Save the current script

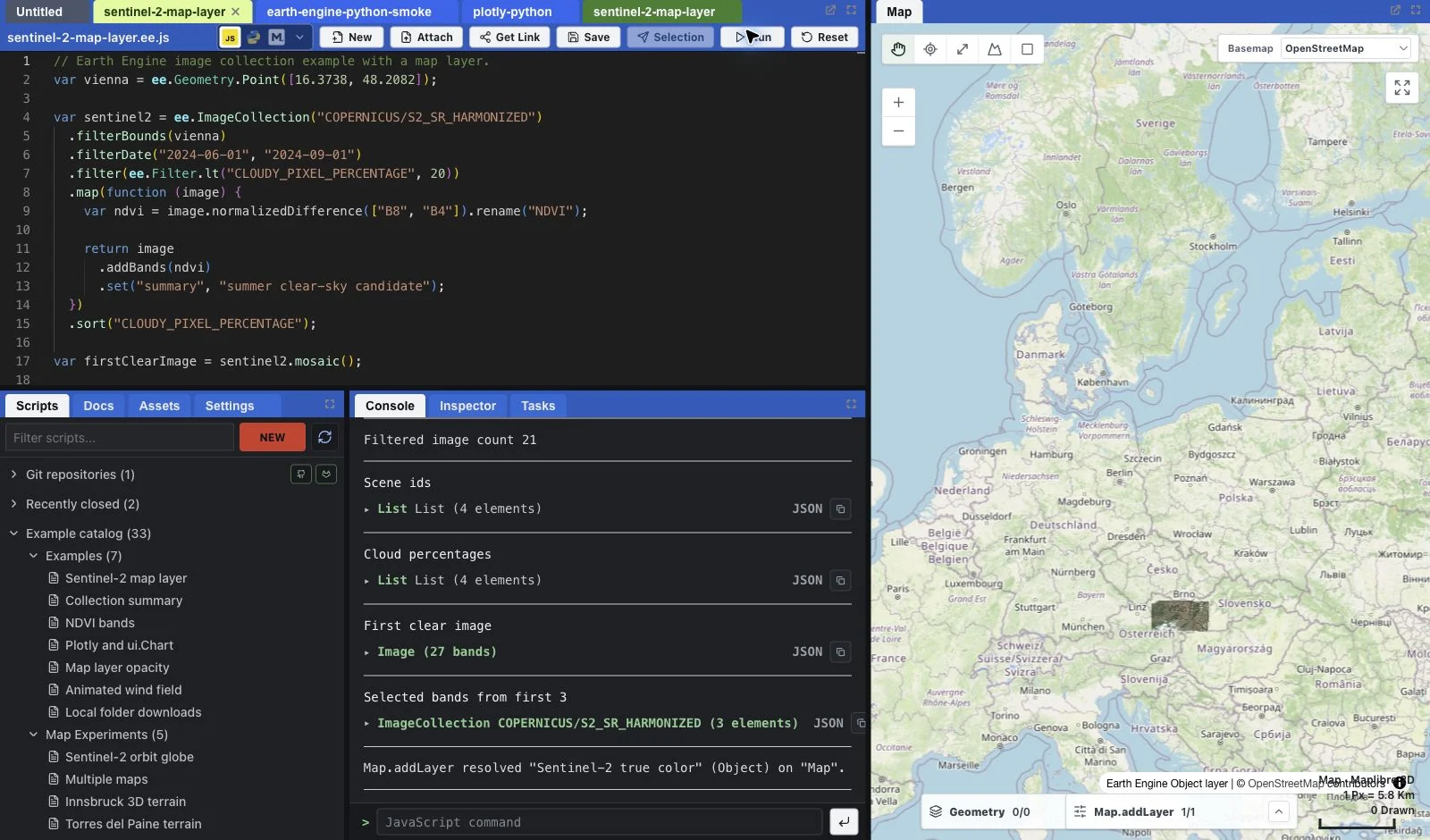(588, 38)
